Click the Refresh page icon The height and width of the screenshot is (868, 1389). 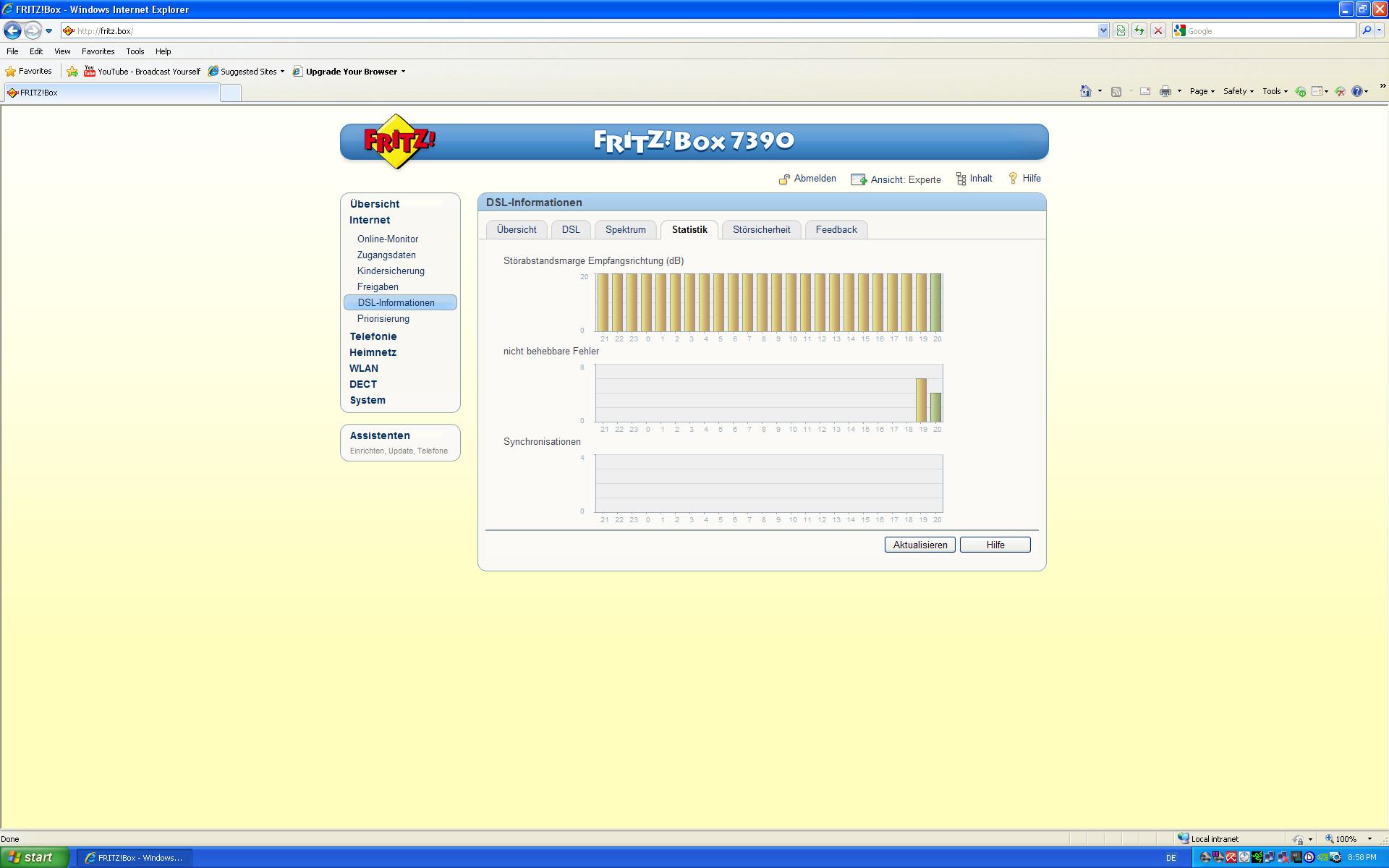(x=1139, y=30)
